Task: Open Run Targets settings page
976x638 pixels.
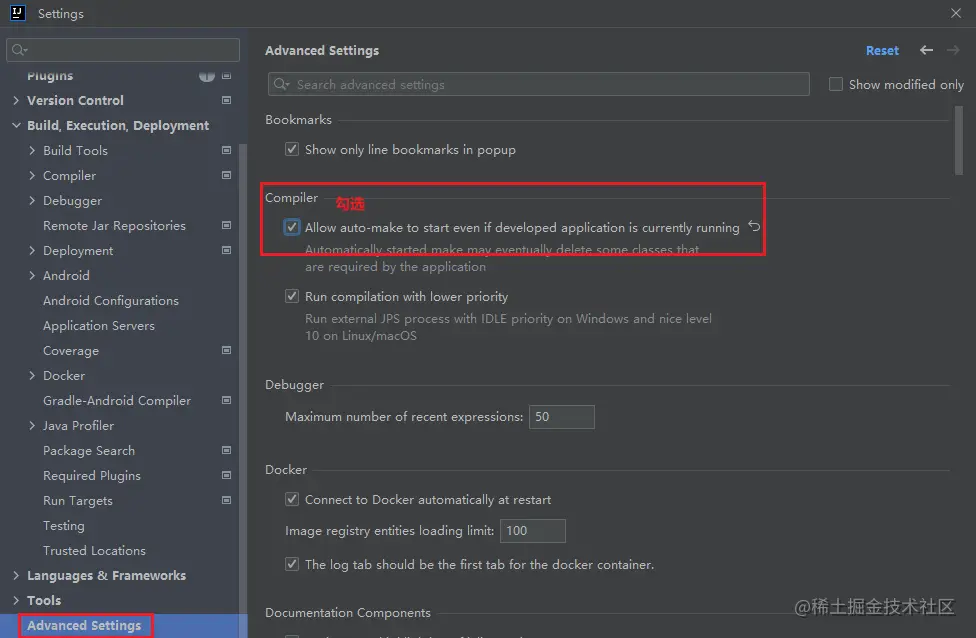Action: [78, 500]
